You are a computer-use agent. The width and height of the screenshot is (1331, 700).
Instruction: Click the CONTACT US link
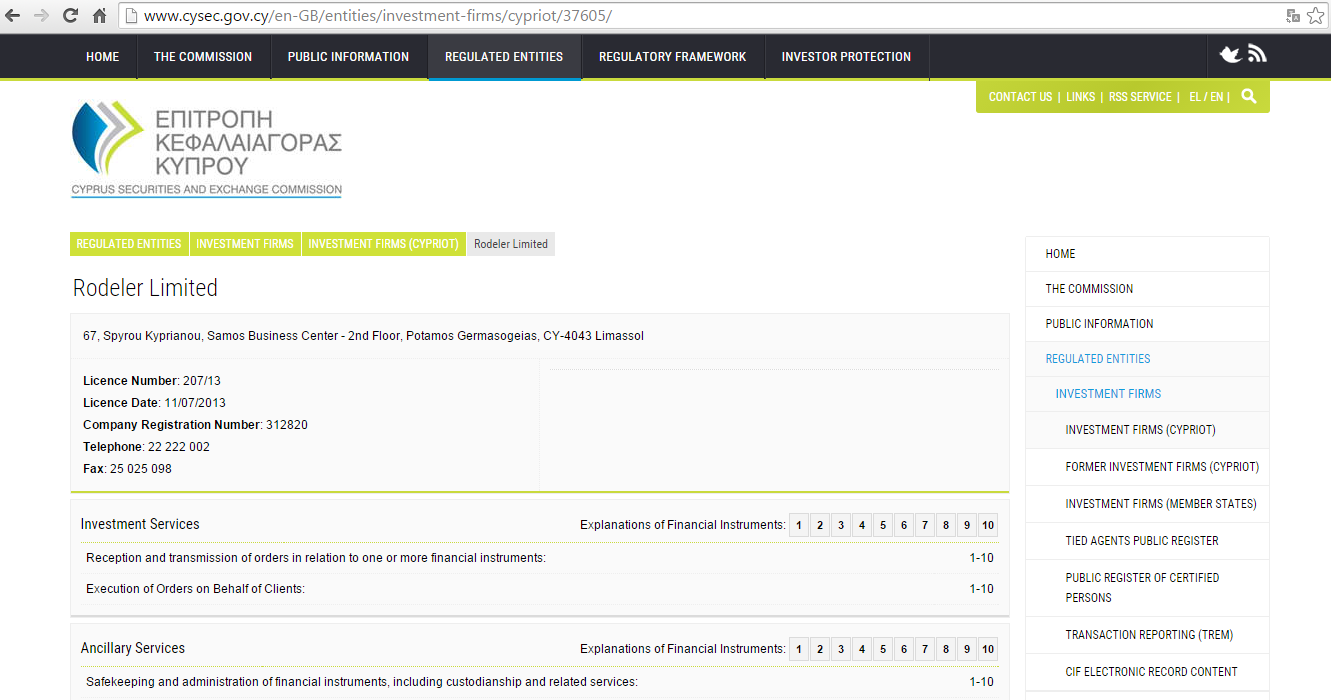point(1020,97)
